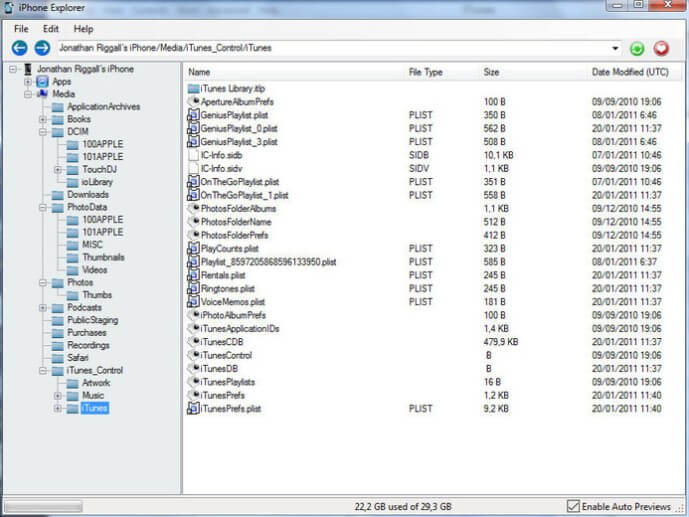Collapse the PhotoData folder node
Screen dimensions: 689x517
pos(43,207)
